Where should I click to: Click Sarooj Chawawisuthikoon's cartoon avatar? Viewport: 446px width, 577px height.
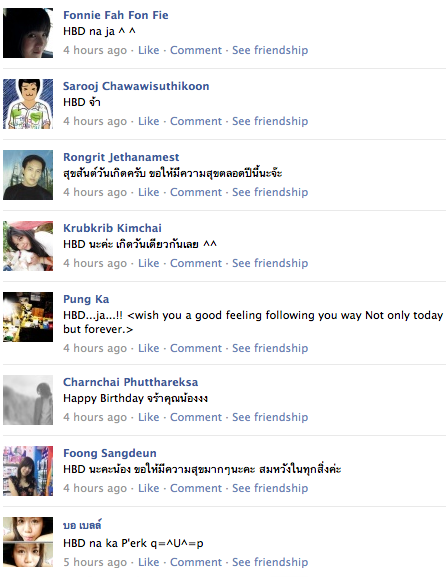coord(28,104)
